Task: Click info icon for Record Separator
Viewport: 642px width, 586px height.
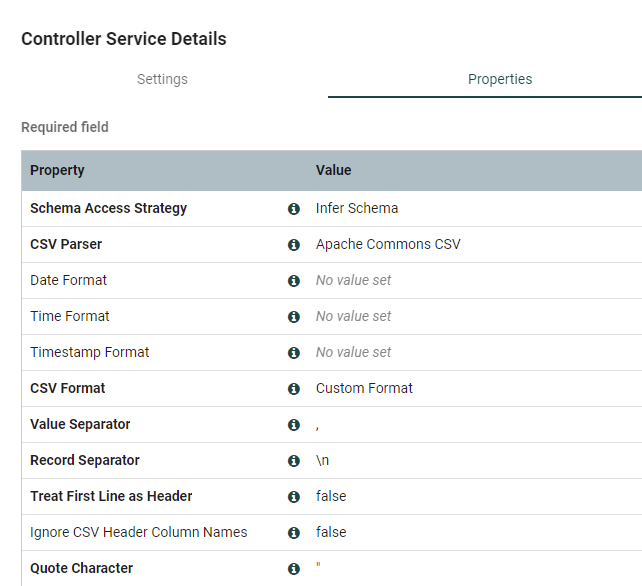Action: point(294,461)
